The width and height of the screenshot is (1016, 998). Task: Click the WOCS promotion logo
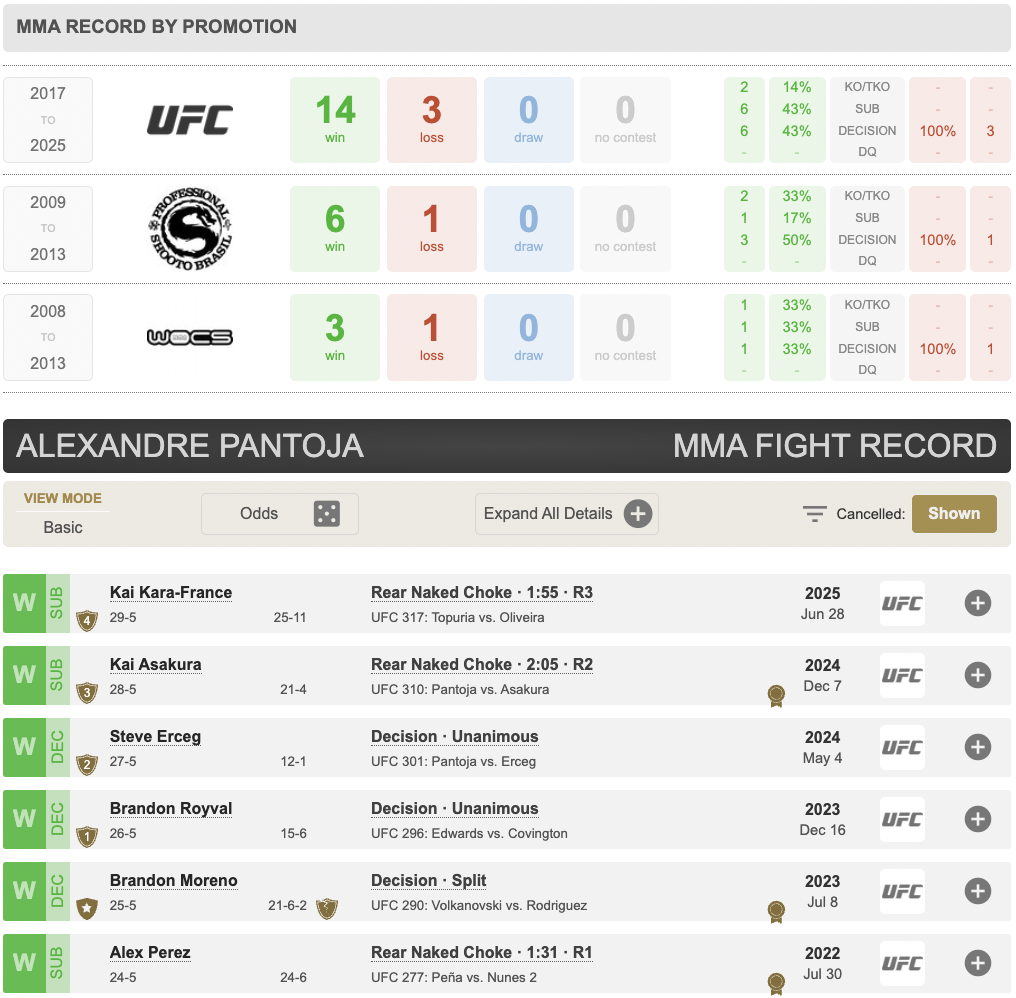point(190,337)
